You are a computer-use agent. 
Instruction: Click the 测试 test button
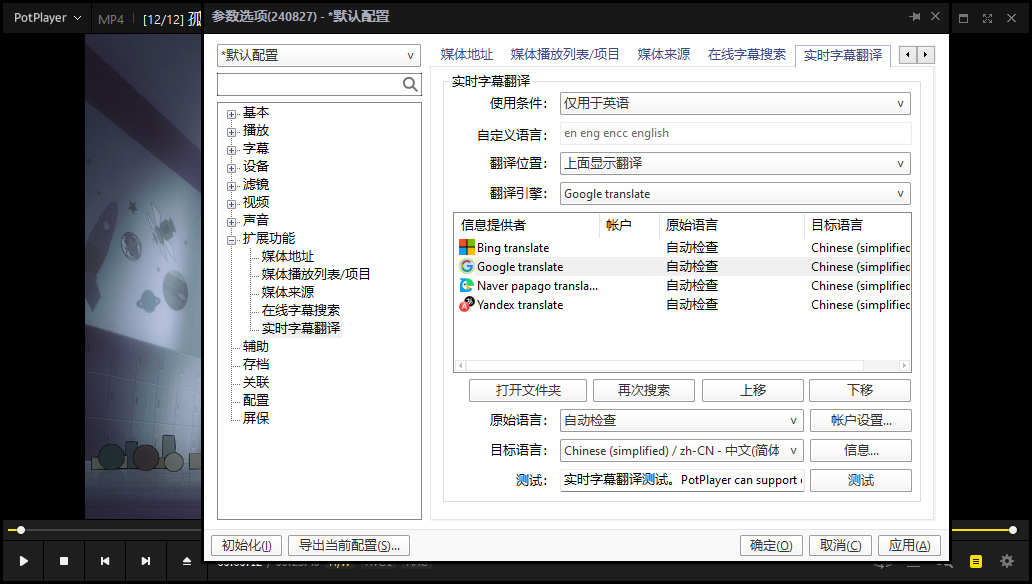(861, 480)
